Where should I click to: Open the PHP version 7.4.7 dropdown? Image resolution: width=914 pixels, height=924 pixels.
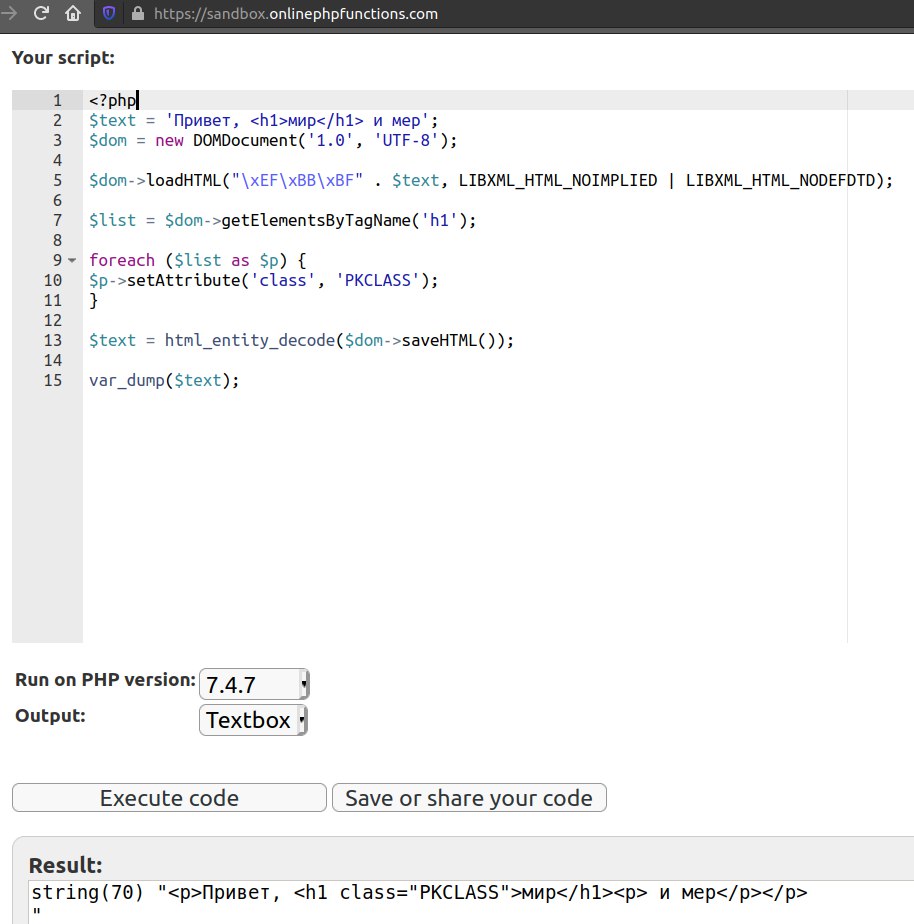[254, 684]
